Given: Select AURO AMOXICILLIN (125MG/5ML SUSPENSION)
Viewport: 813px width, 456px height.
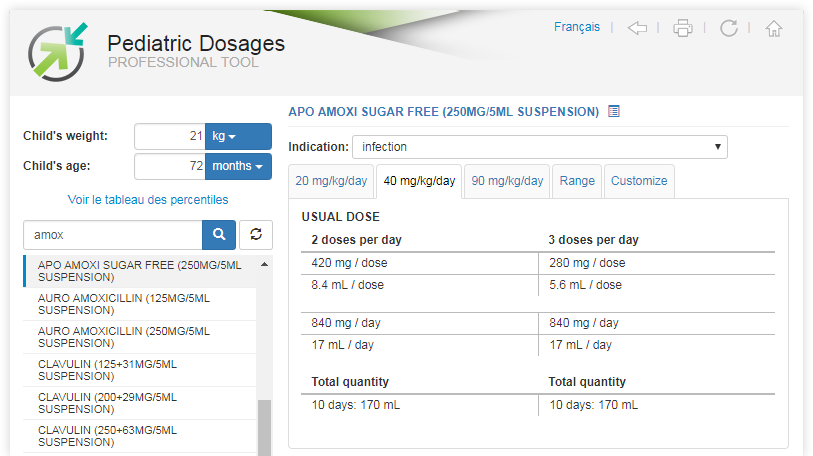Looking at the screenshot, I should click(139, 304).
